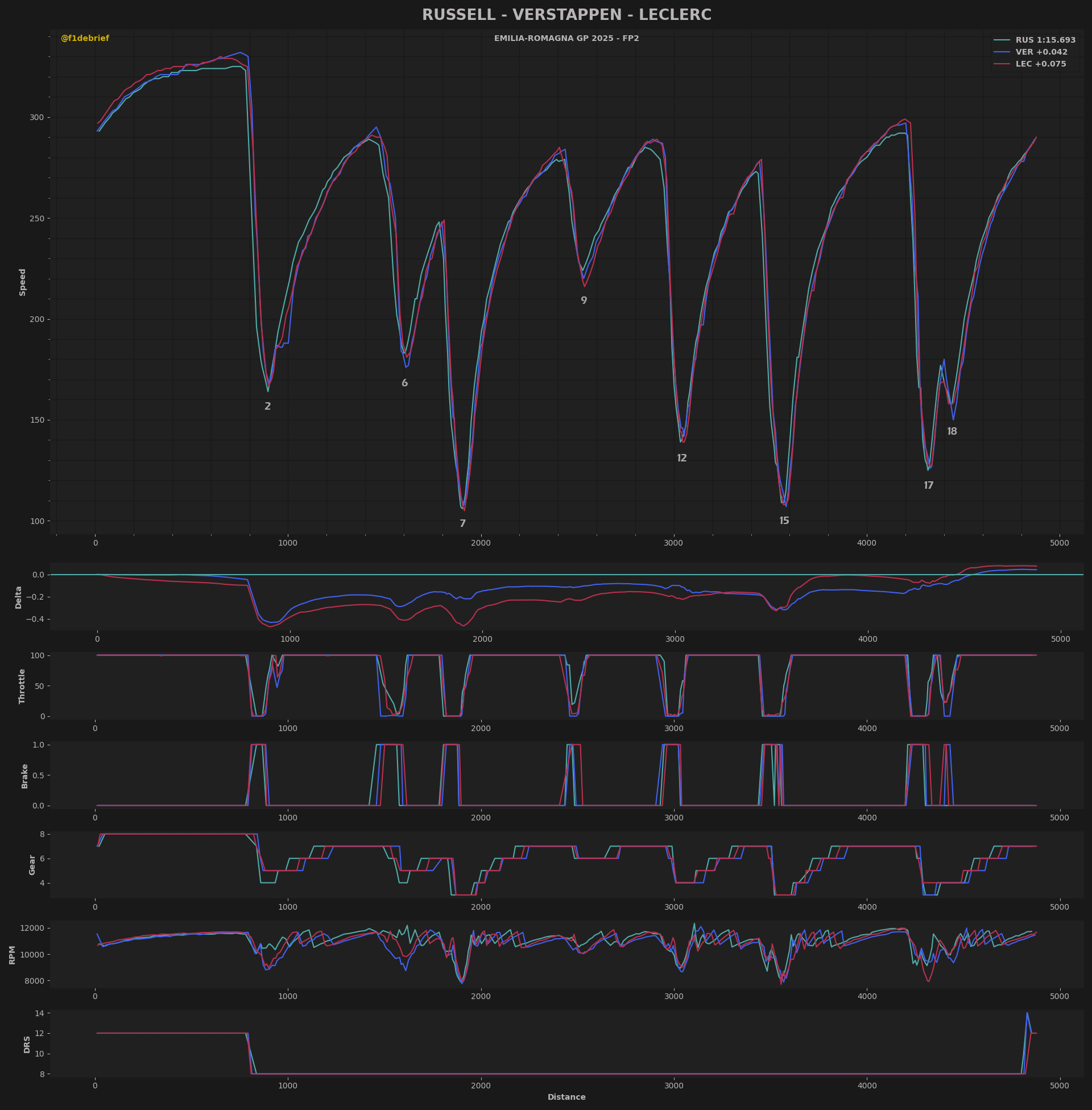Click the @f1debrief watermark handle

[85, 39]
